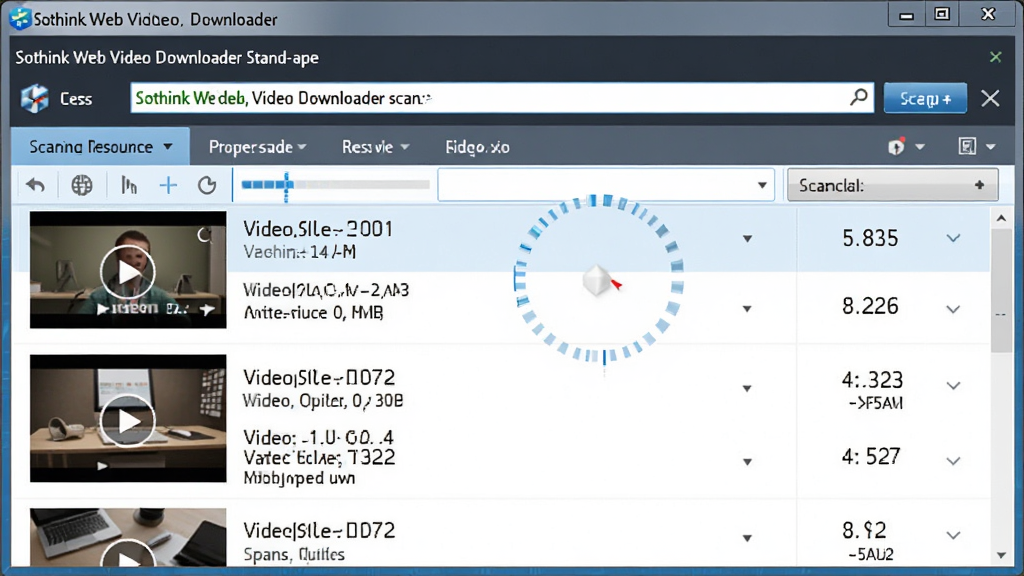Open dropdown triangle for T322 row
The image size is (1024, 576).
pyautogui.click(x=747, y=462)
